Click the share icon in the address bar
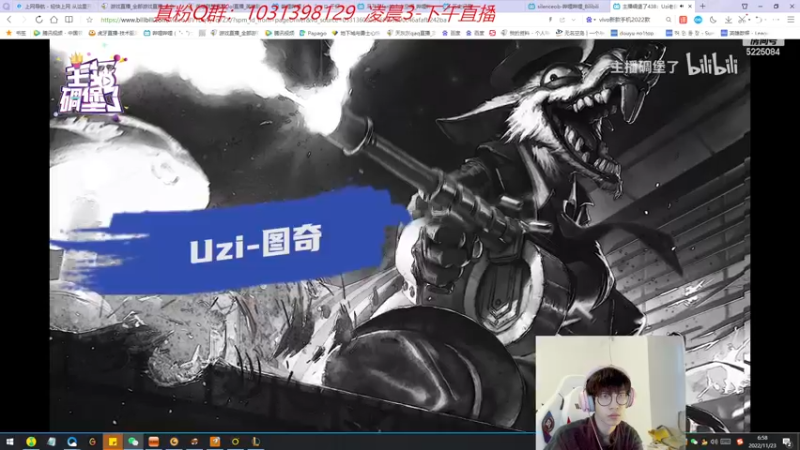This screenshot has height=450, width=800. 562,20
